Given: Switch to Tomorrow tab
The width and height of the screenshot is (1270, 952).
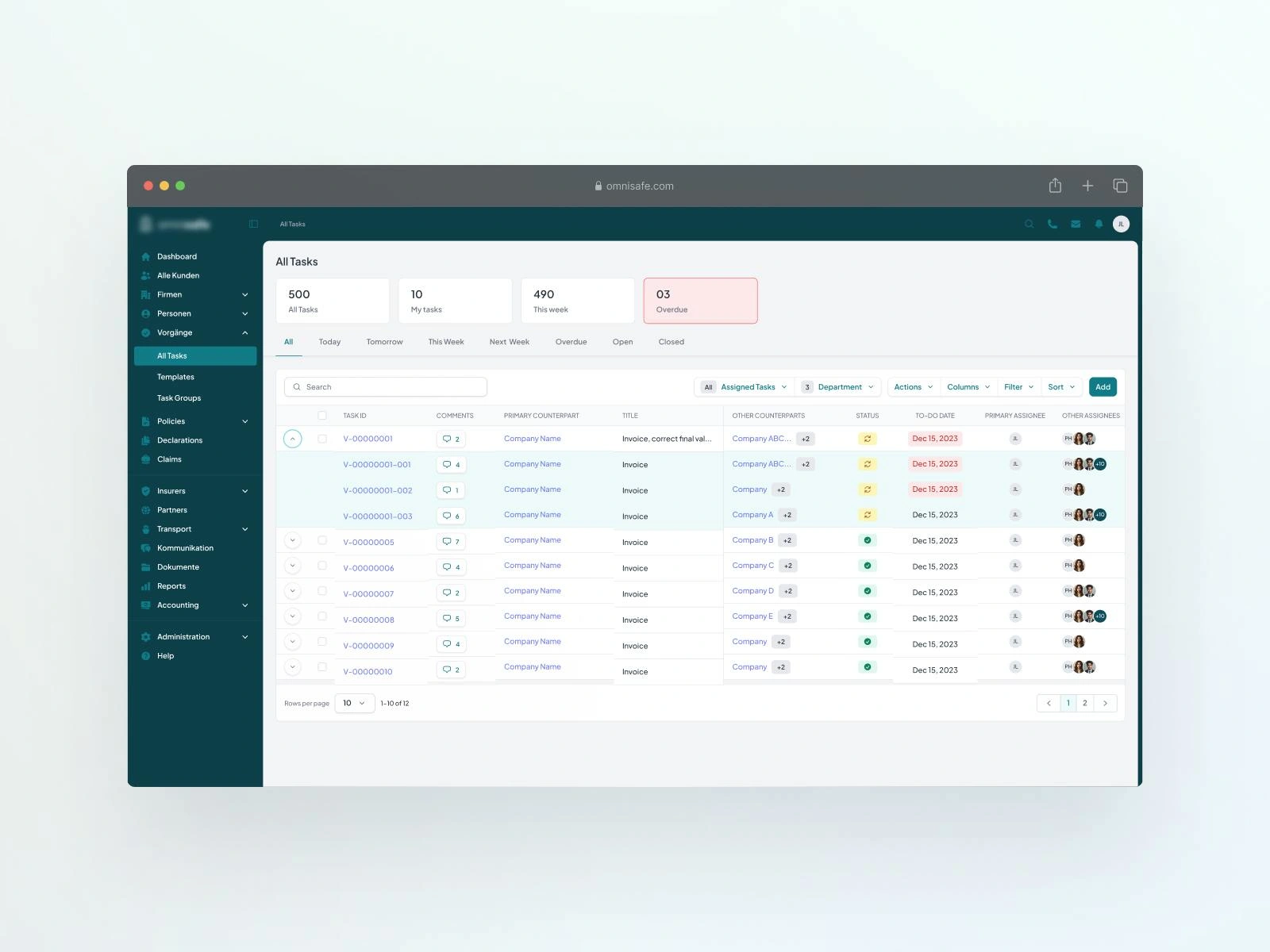Looking at the screenshot, I should click(x=384, y=342).
